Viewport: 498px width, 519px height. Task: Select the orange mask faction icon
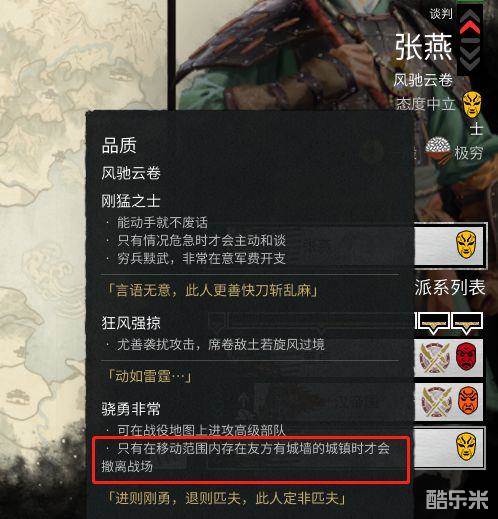pos(468,401)
